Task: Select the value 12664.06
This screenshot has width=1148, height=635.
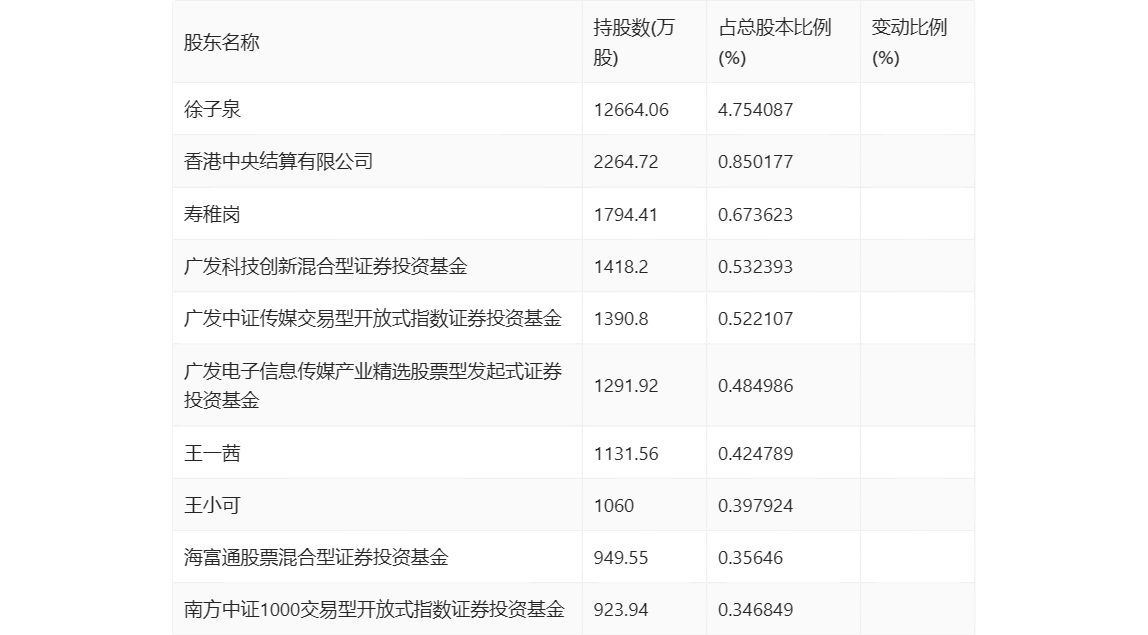Action: [x=631, y=110]
